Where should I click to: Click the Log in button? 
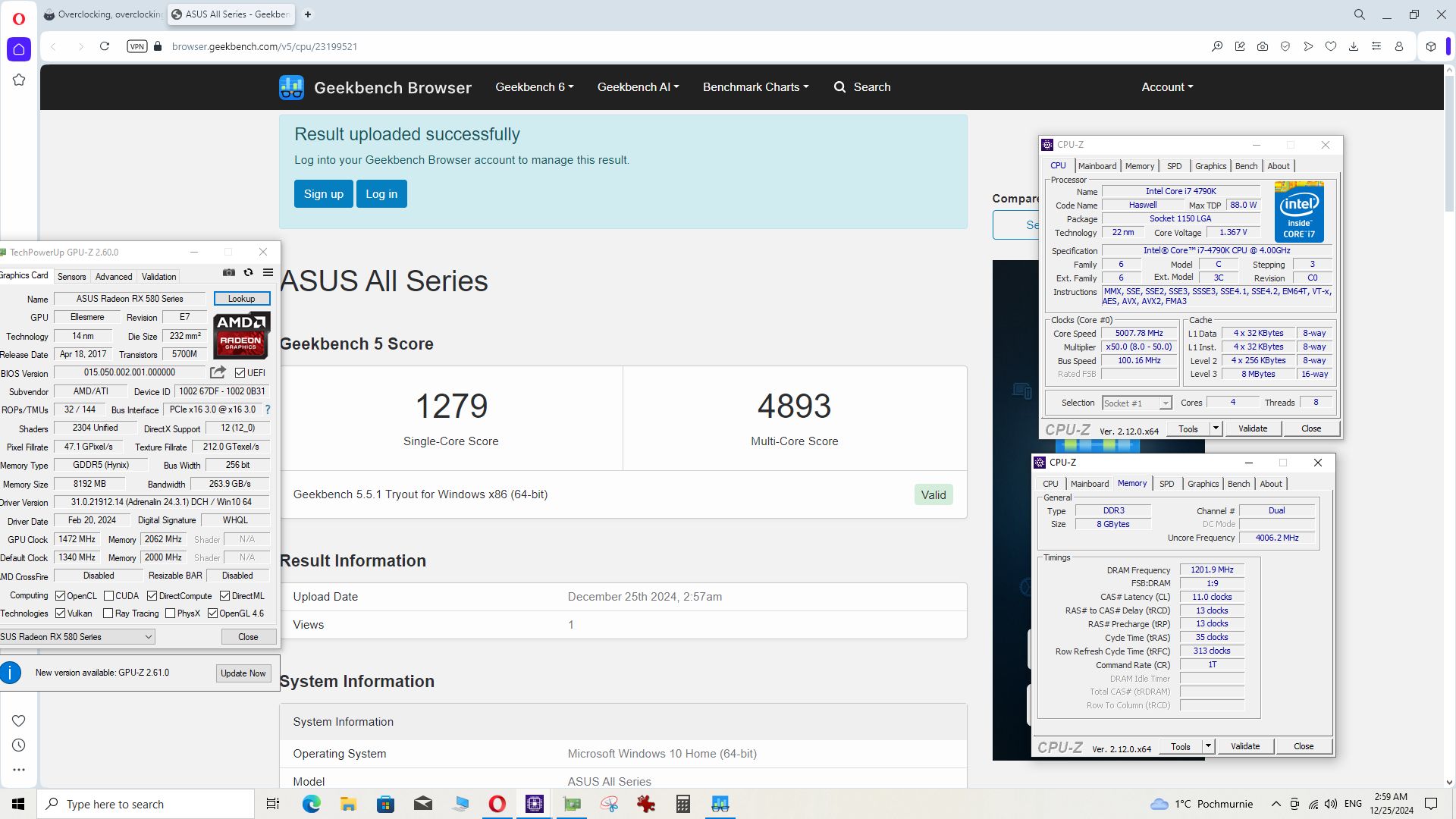(381, 194)
